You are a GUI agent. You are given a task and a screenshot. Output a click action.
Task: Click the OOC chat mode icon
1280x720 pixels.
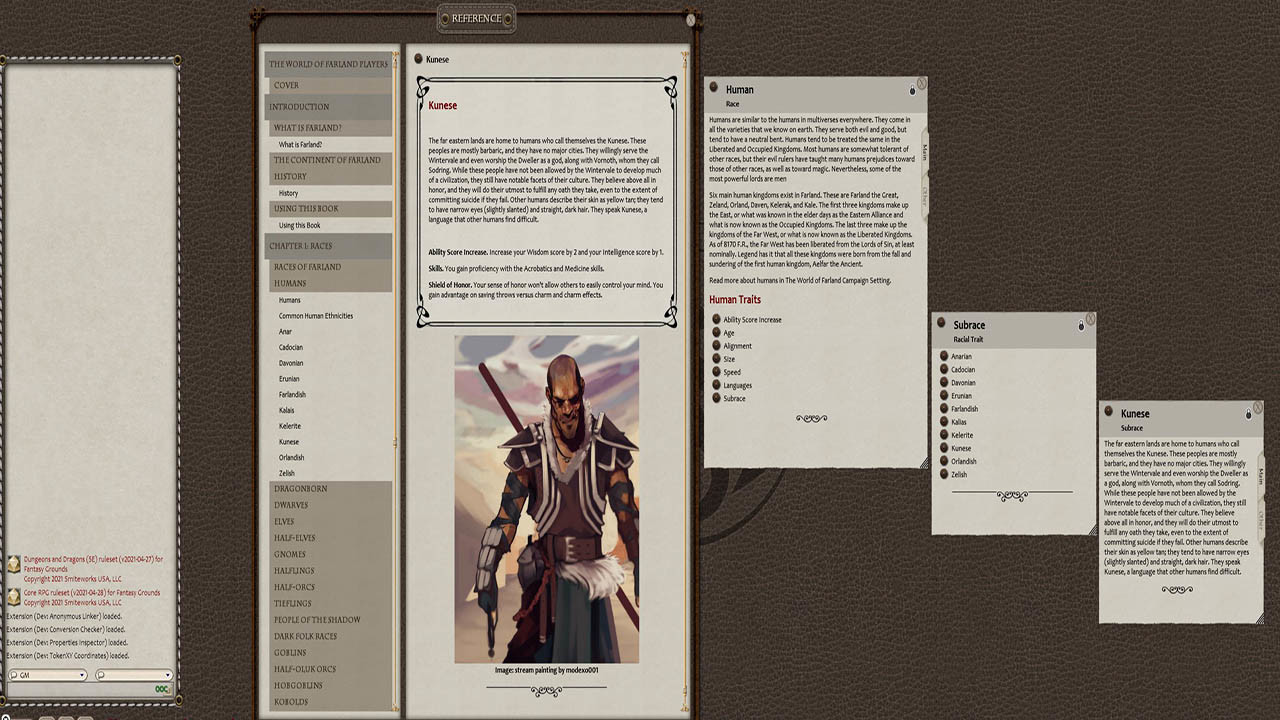[x=162, y=689]
